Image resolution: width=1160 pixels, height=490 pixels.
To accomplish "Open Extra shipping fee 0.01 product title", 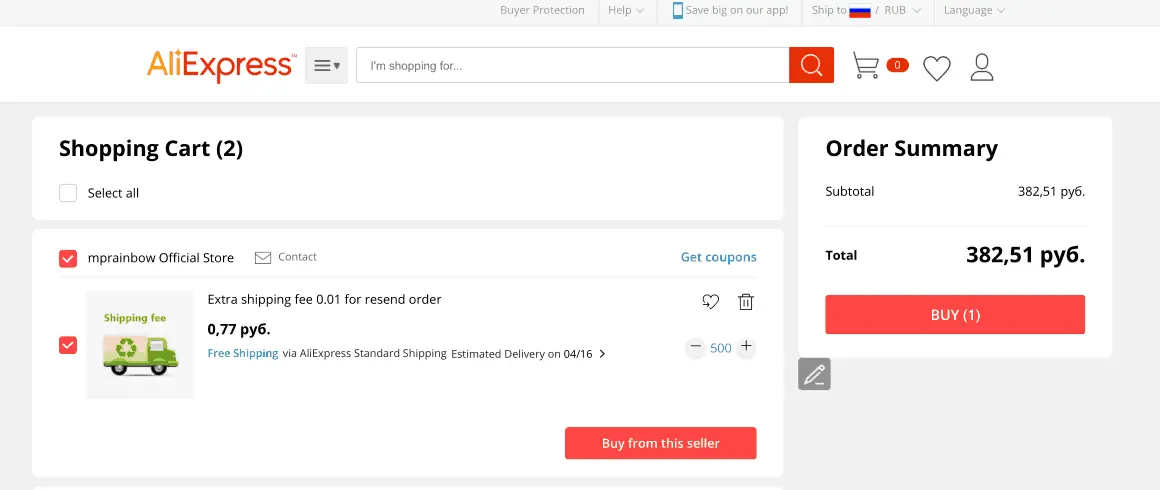I will click(324, 300).
